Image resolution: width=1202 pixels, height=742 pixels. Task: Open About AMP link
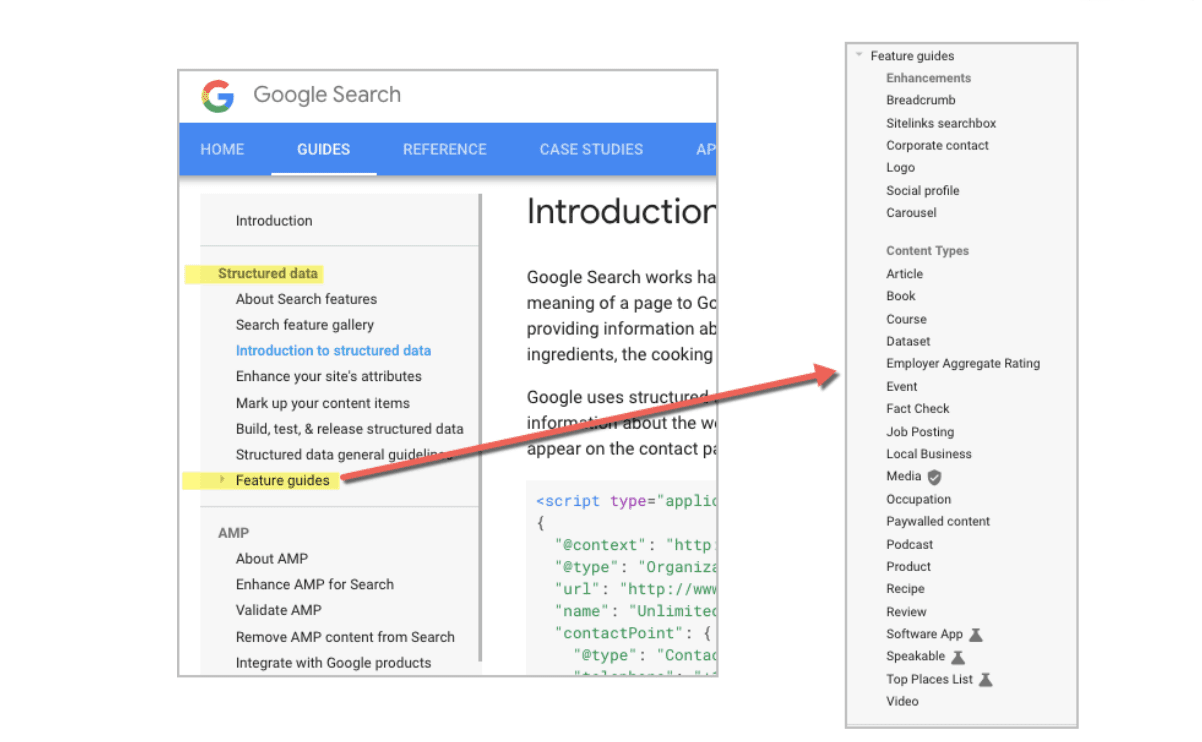pos(272,559)
